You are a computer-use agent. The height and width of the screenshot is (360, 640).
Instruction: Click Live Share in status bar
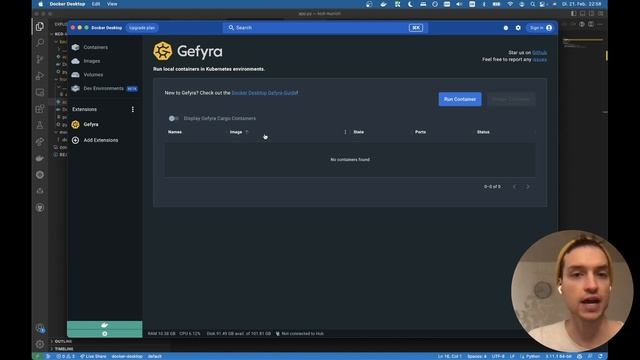coord(93,356)
